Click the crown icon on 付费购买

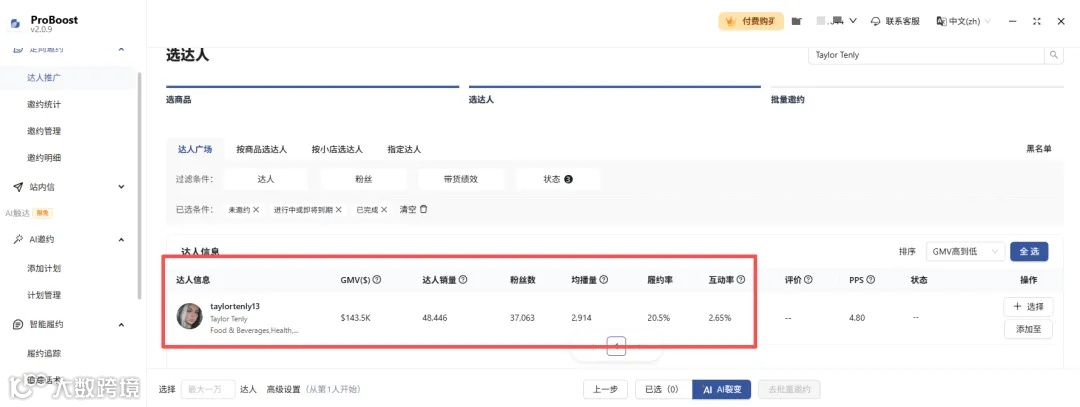point(731,21)
